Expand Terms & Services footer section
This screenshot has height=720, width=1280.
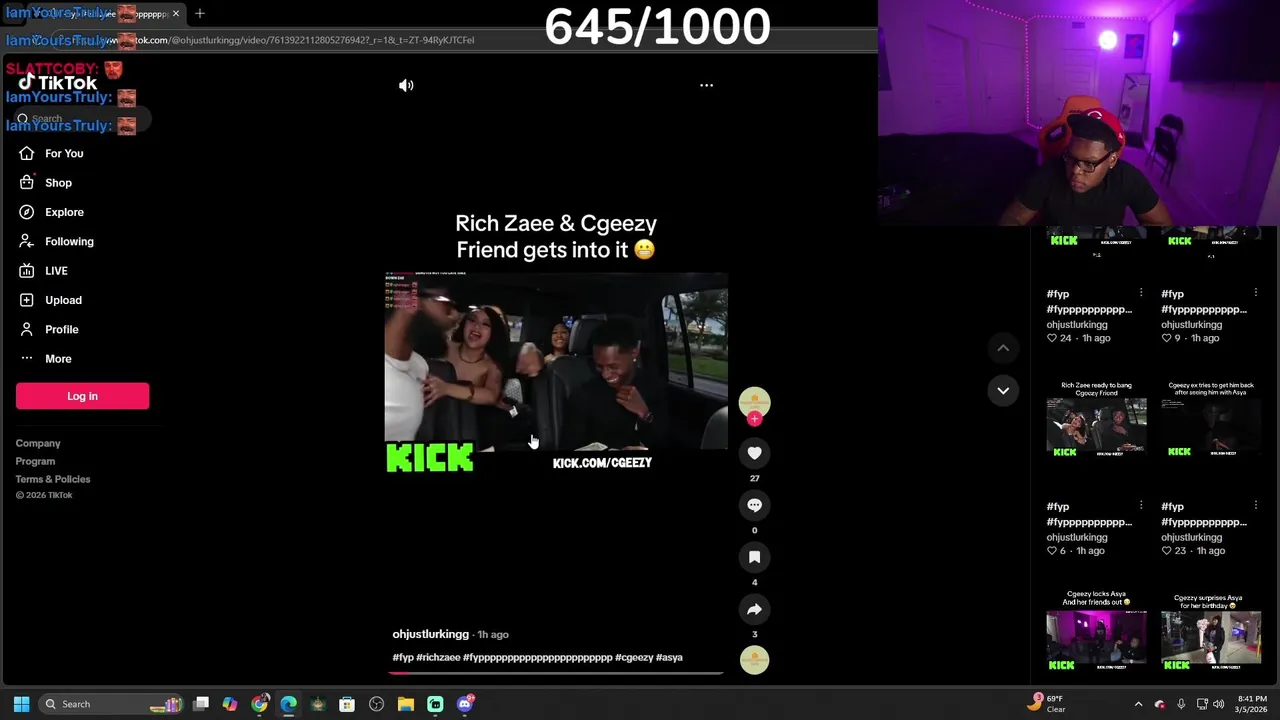53,479
